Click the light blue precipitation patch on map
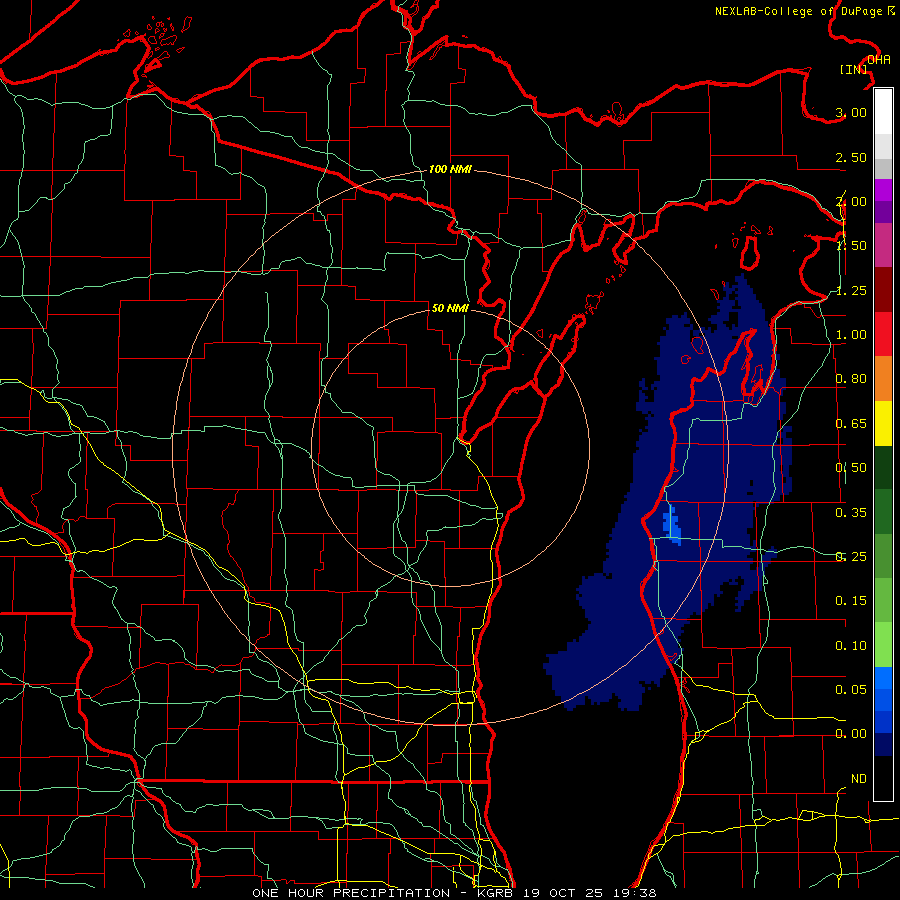Viewport: 900px width, 900px height. tap(672, 526)
